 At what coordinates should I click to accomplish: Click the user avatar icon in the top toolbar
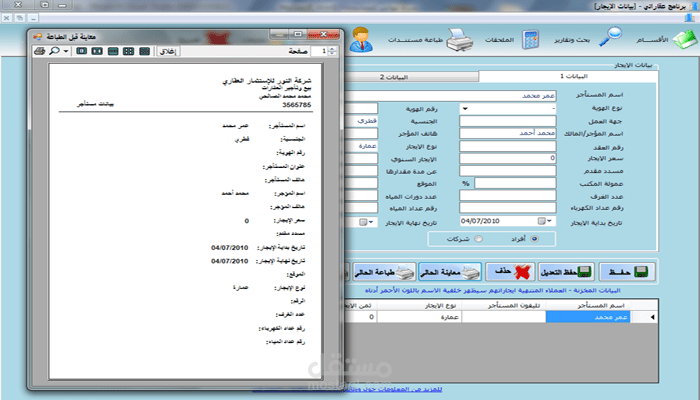click(x=361, y=40)
